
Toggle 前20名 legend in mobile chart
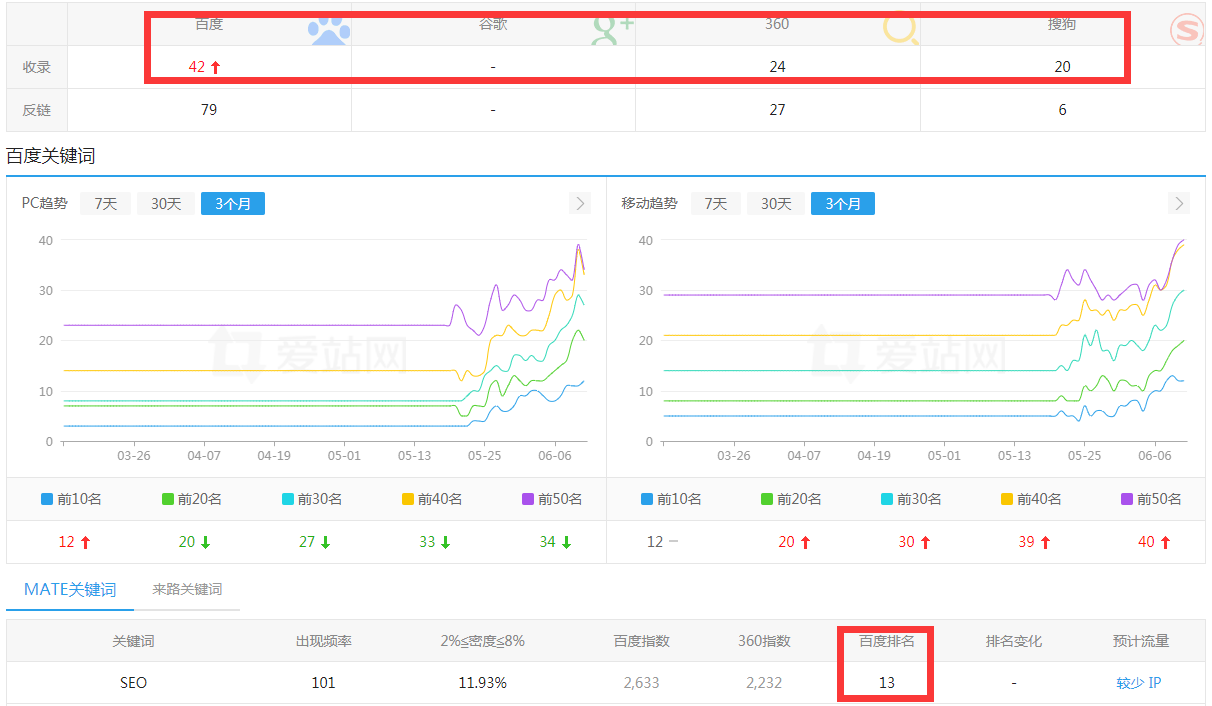point(792,499)
